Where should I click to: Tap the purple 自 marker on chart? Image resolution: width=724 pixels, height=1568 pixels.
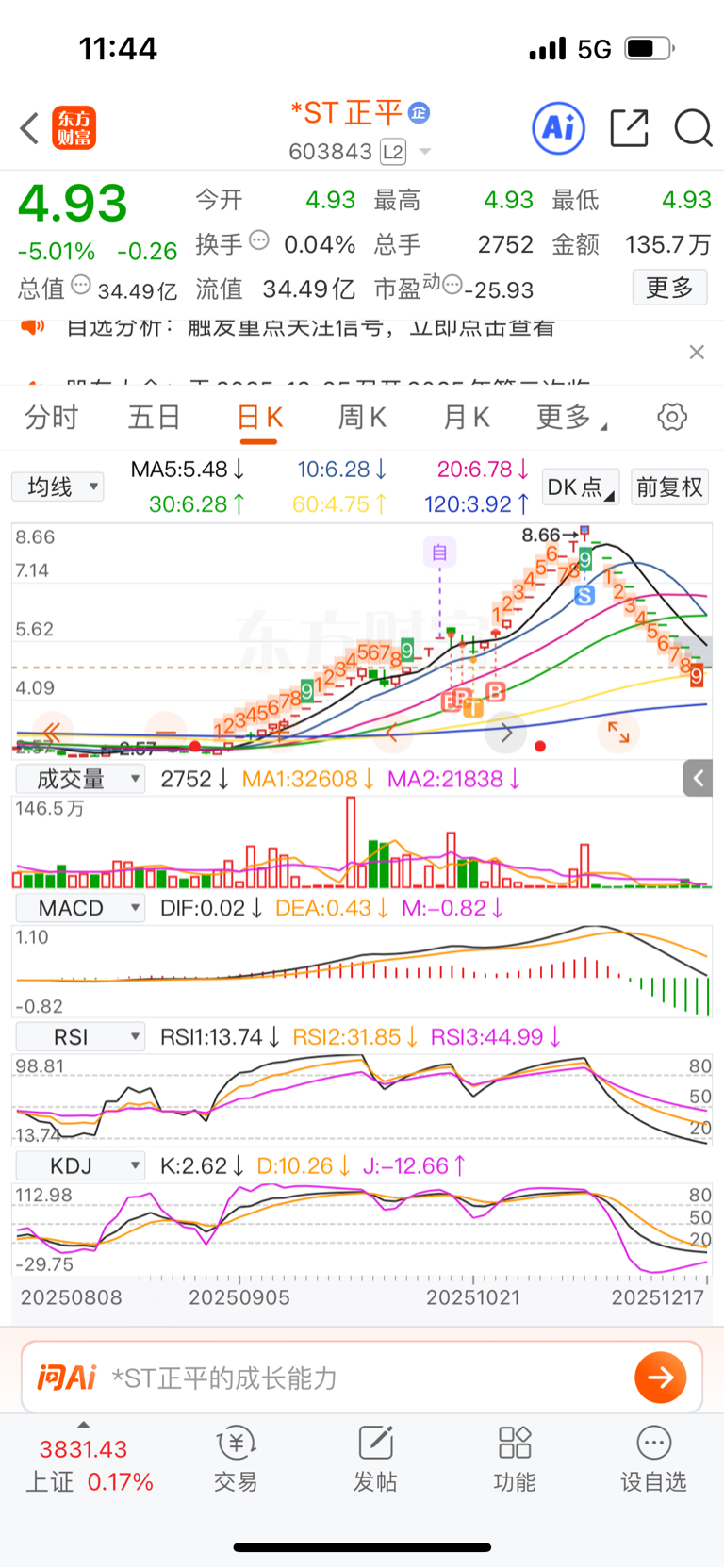[439, 552]
